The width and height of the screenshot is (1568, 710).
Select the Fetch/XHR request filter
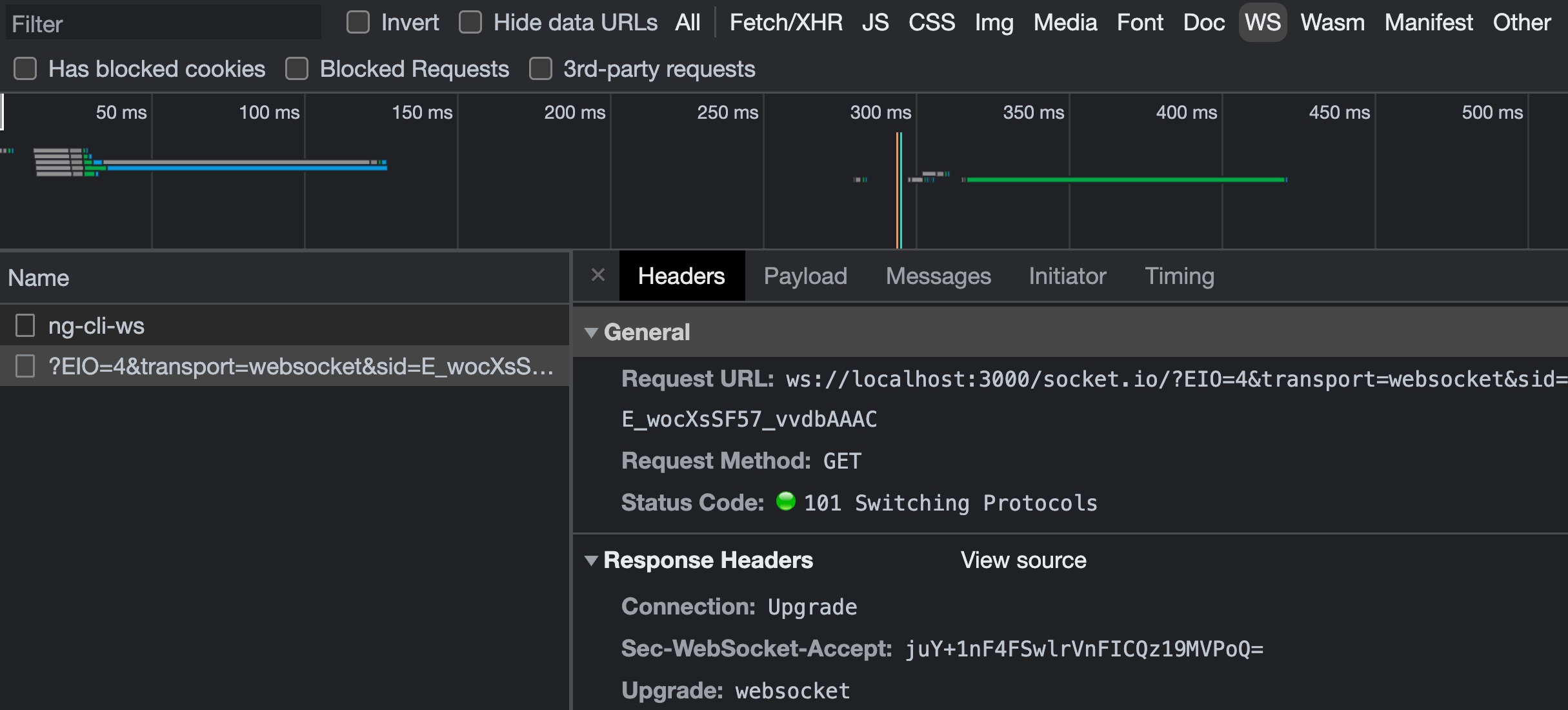pos(786,23)
